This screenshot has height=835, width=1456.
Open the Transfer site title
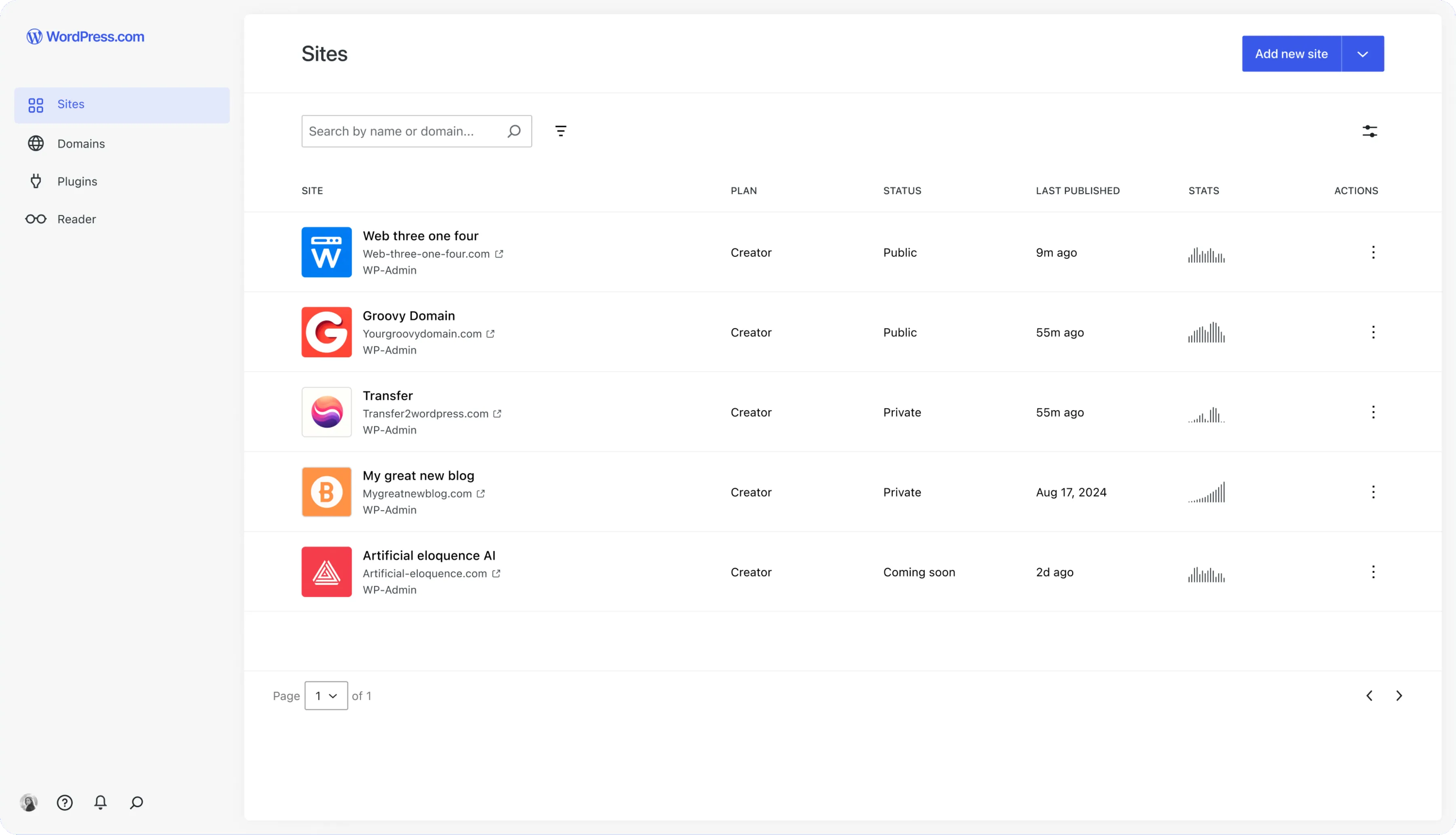(387, 396)
